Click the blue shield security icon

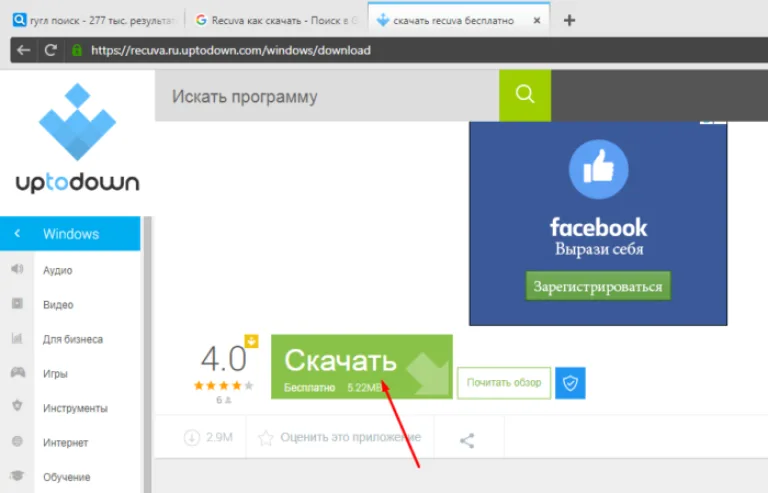570,383
